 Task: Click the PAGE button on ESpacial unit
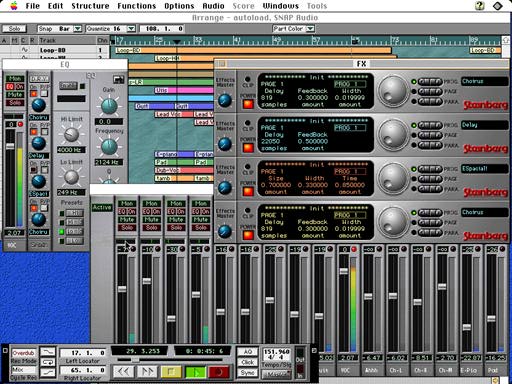(430, 179)
